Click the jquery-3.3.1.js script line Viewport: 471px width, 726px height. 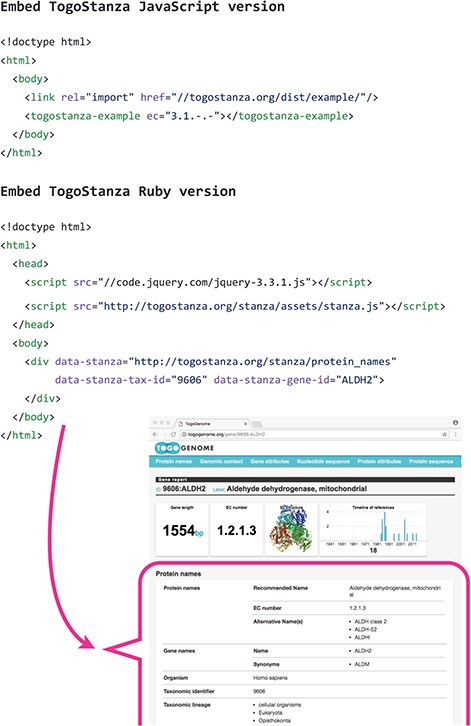[198, 282]
